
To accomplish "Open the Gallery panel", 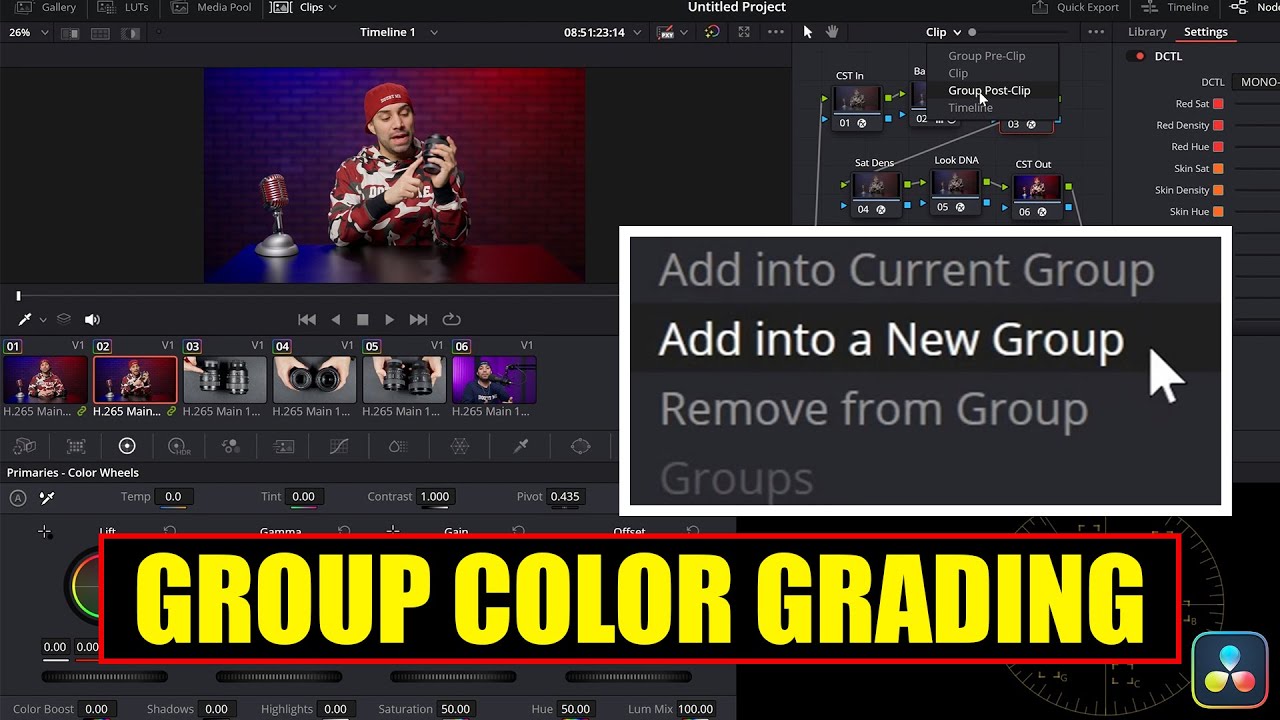I will pyautogui.click(x=46, y=7).
